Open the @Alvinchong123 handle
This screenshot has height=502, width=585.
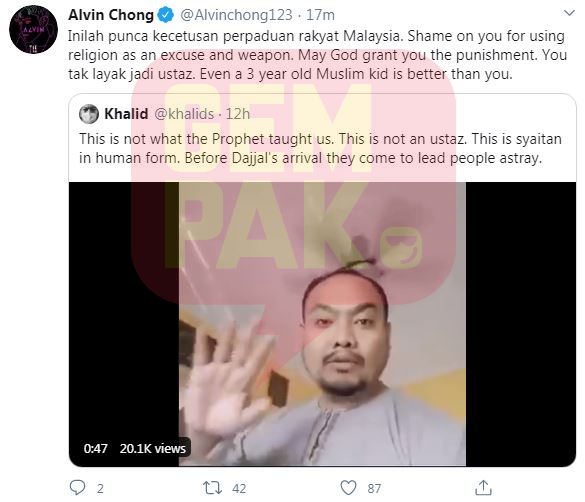(x=236, y=15)
